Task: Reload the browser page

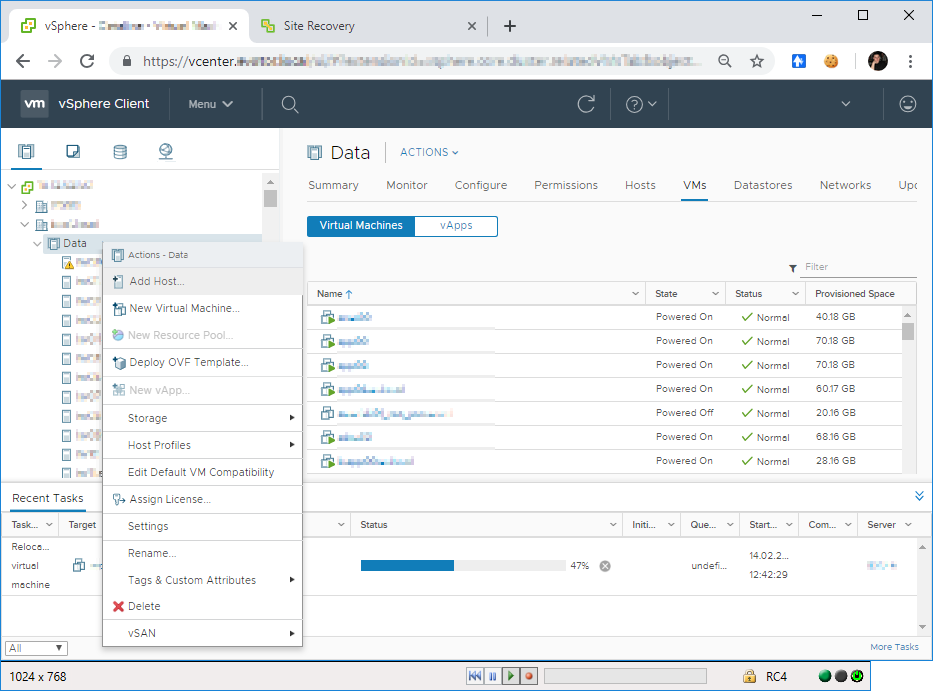Action: (87, 61)
